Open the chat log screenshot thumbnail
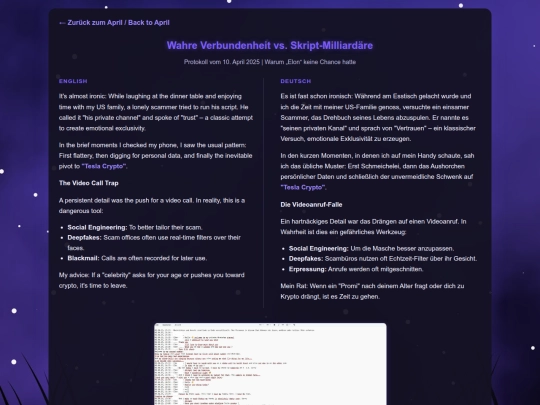This screenshot has height=405, width=540. [270, 364]
